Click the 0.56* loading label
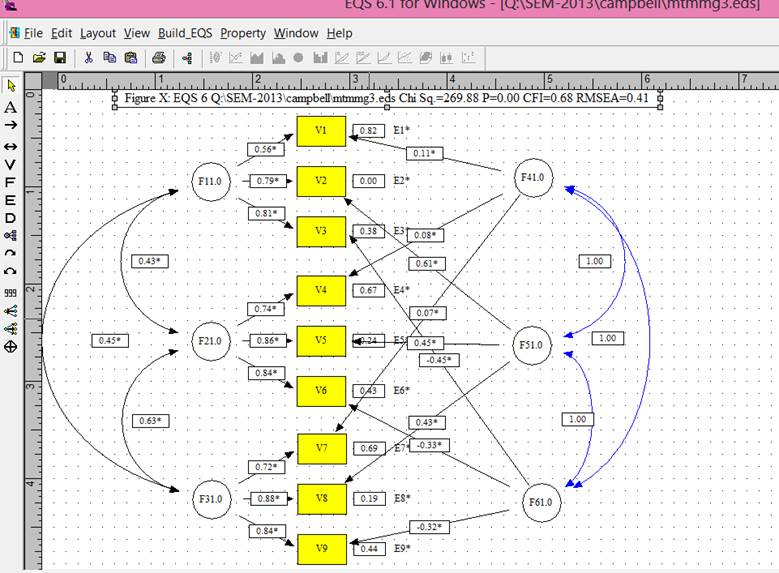Image resolution: width=779 pixels, height=573 pixels. [266, 150]
